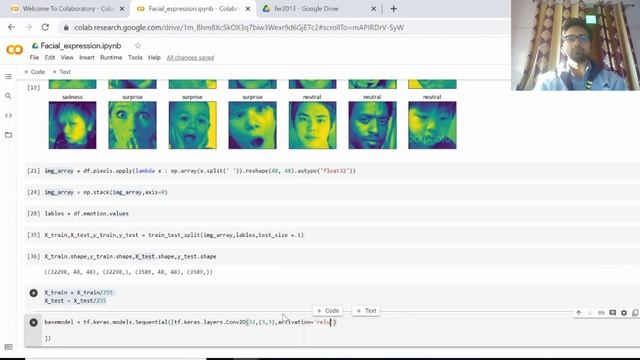The height and width of the screenshot is (360, 640).
Task: Open the Runtime menu
Action: click(111, 58)
